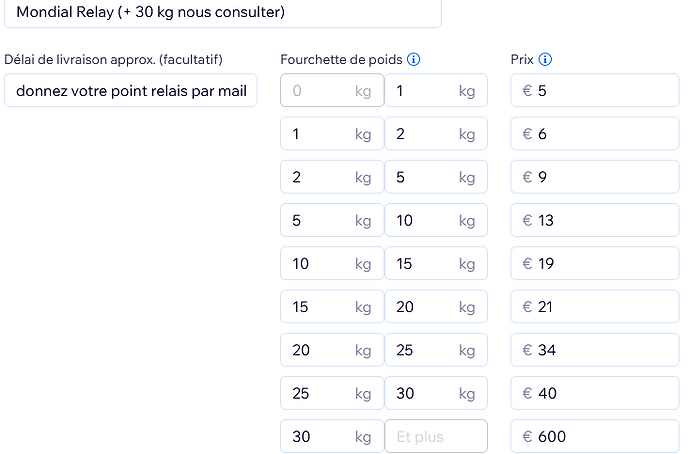Click the price field showing € 5

click(595, 91)
